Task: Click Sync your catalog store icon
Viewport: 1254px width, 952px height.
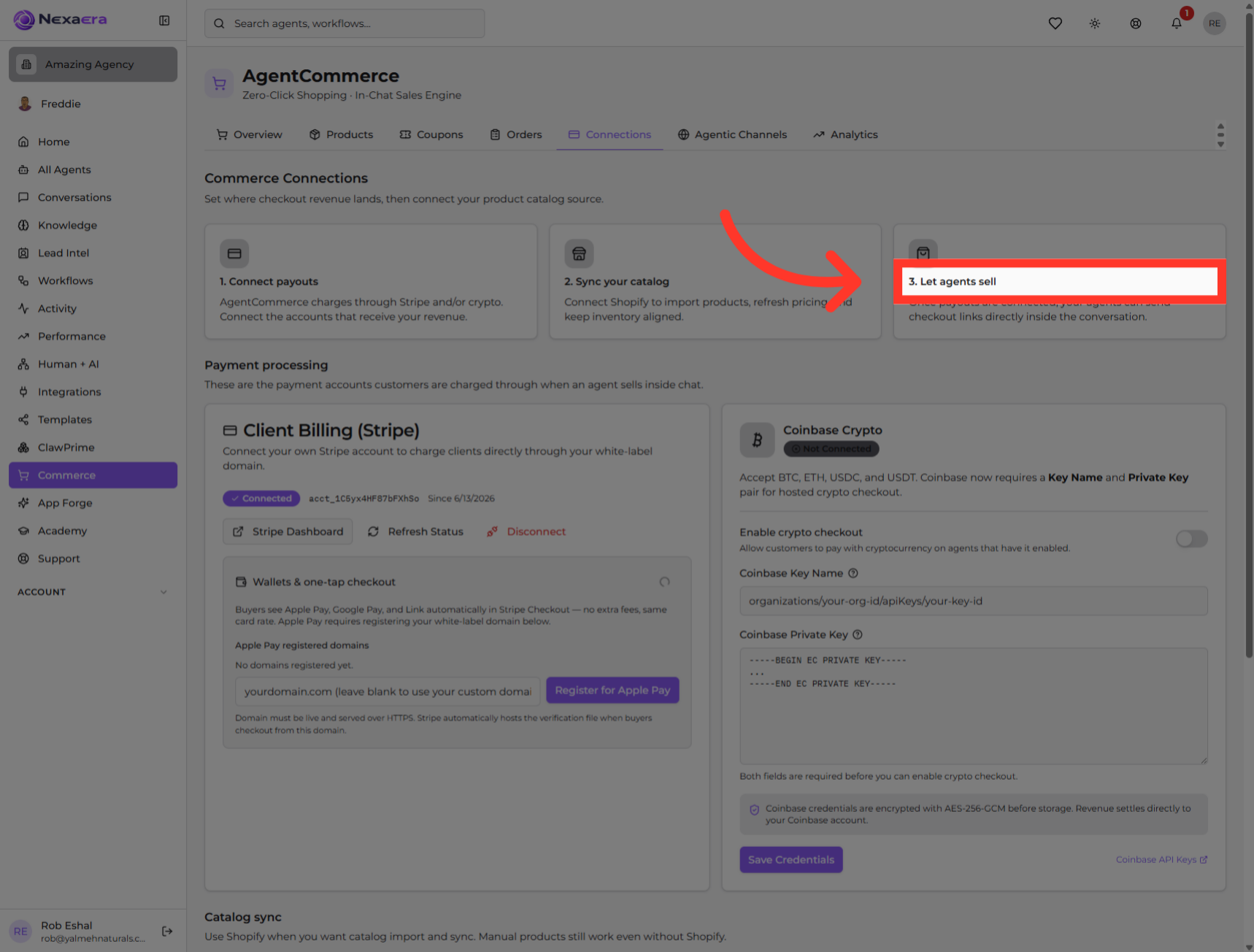Action: pyautogui.click(x=579, y=253)
